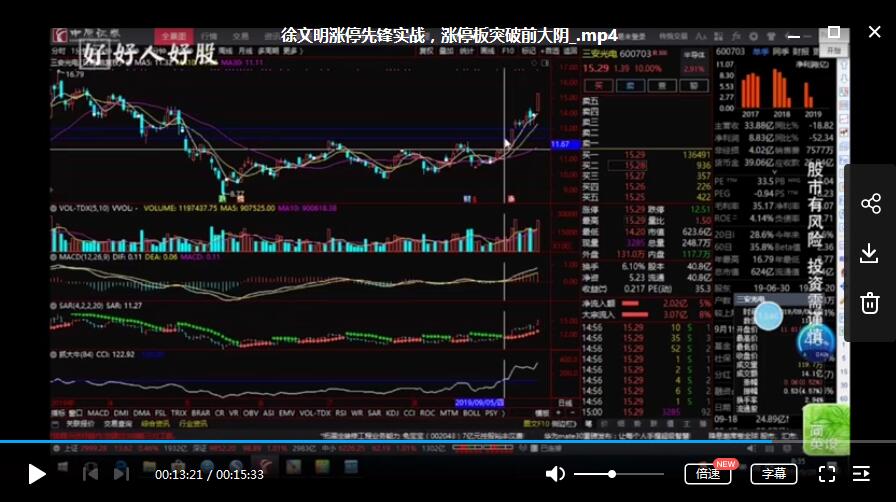Select the OBV indicator tab in chart
This screenshot has height=502, width=896.
[x=251, y=413]
